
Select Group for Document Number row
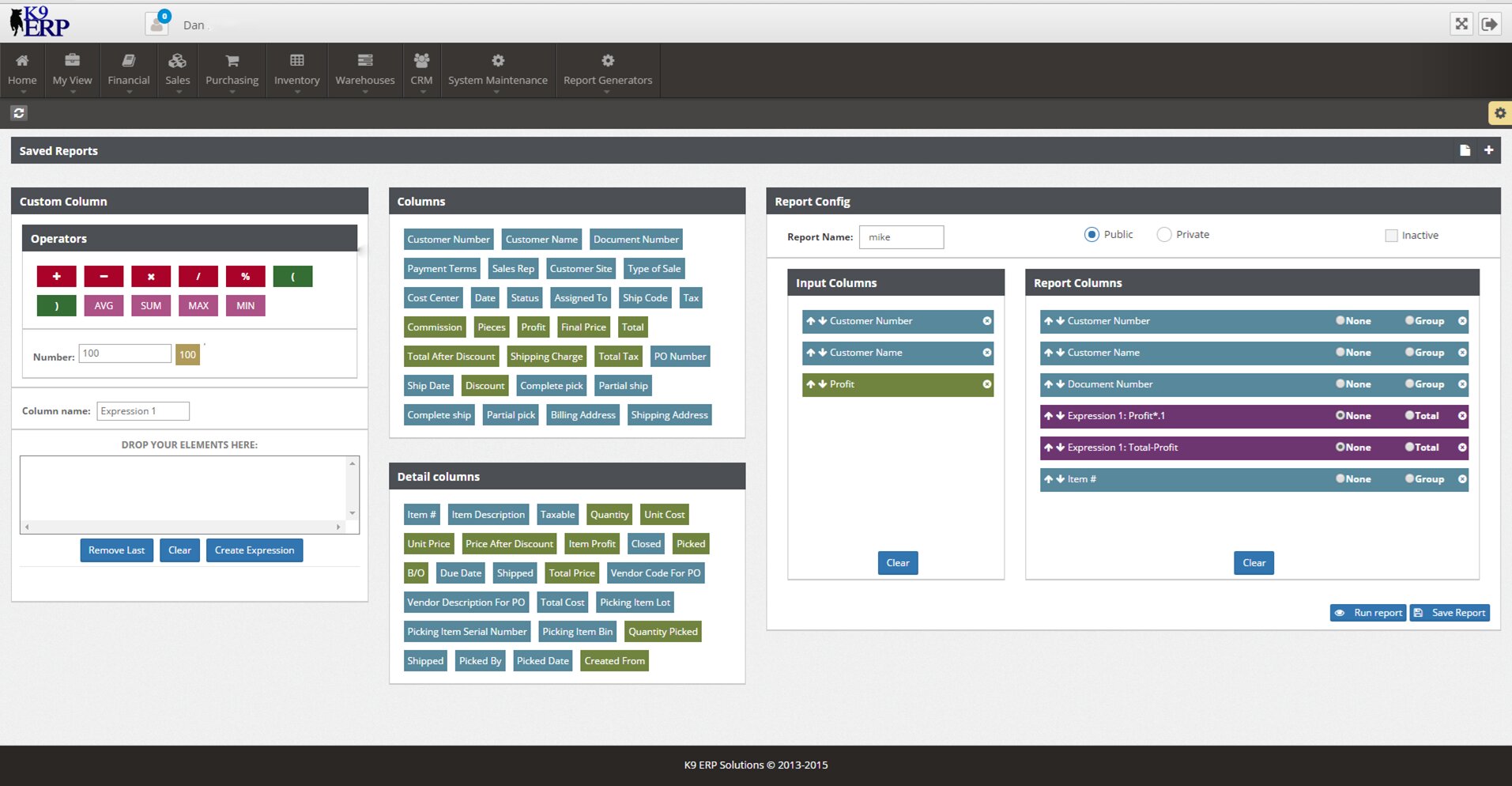(x=1409, y=384)
